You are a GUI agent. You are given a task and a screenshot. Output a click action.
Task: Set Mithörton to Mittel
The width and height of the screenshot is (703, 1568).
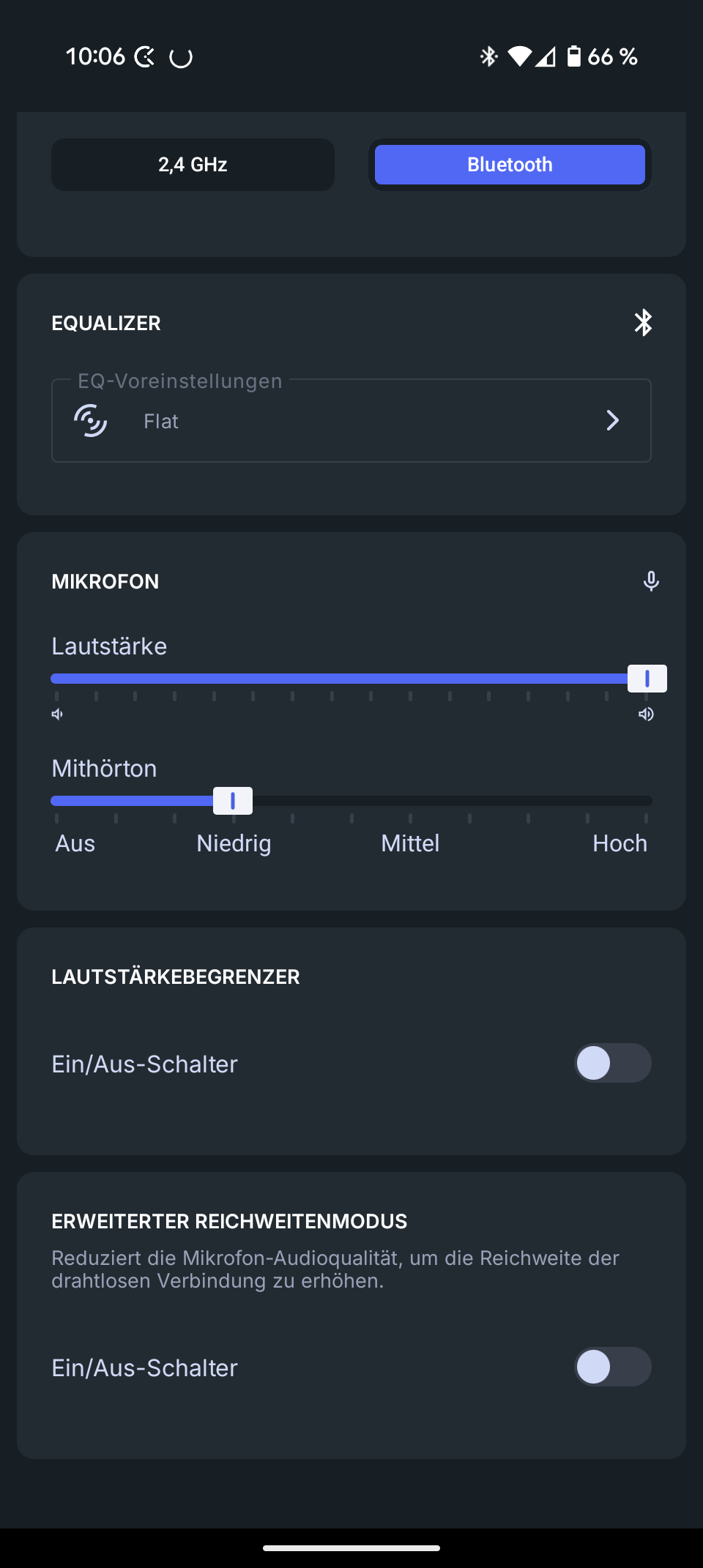410,802
